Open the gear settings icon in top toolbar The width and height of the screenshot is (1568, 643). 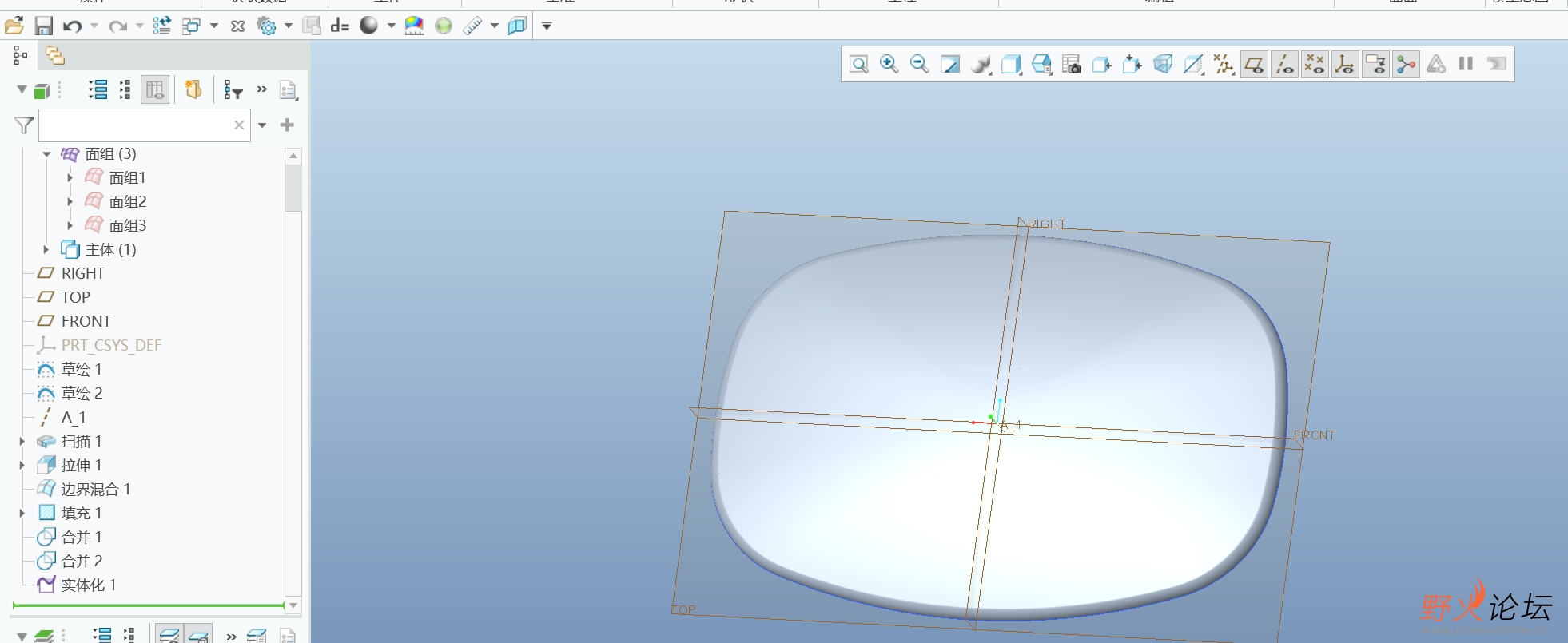click(266, 26)
